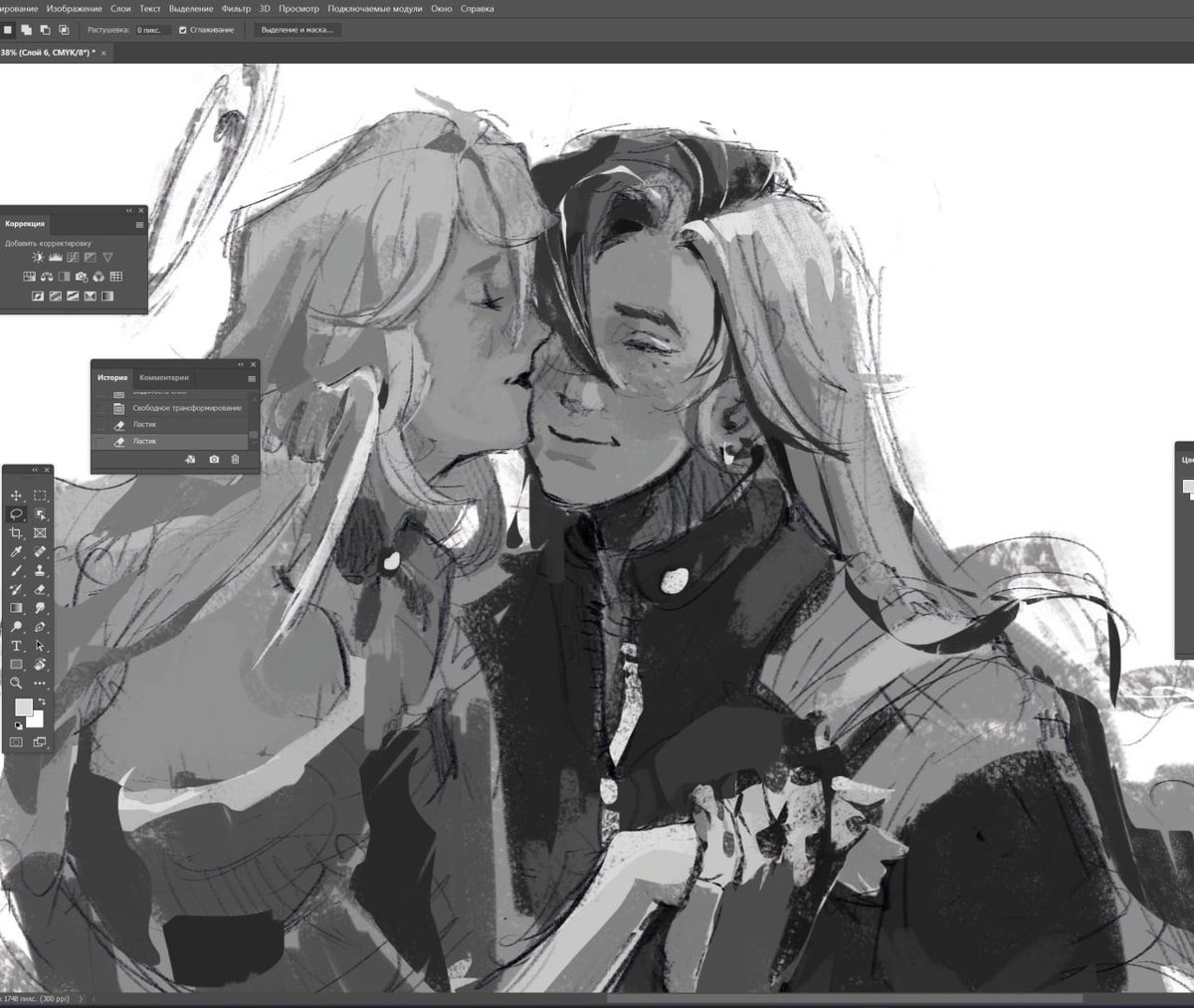Select the История tab

pos(112,378)
